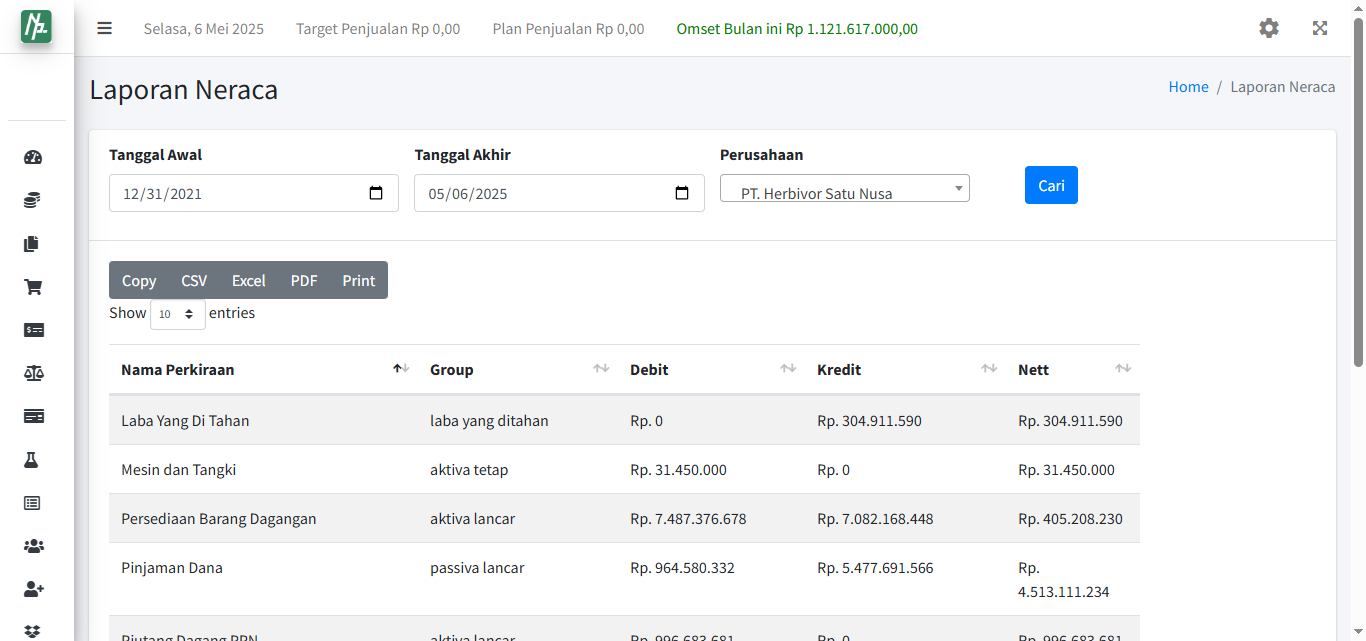Click the PDF export button
The height and width of the screenshot is (641, 1366).
pos(304,281)
